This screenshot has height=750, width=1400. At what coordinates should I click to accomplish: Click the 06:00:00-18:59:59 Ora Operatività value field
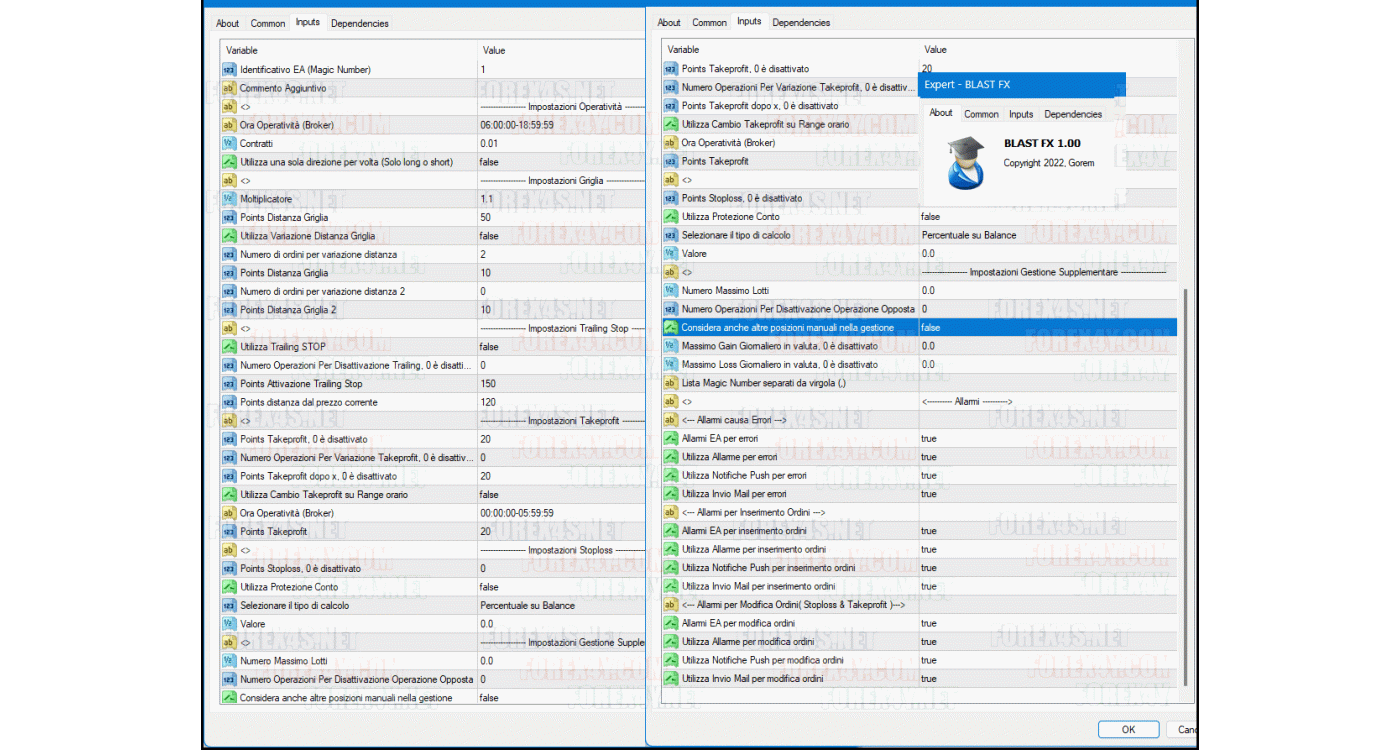tap(560, 125)
